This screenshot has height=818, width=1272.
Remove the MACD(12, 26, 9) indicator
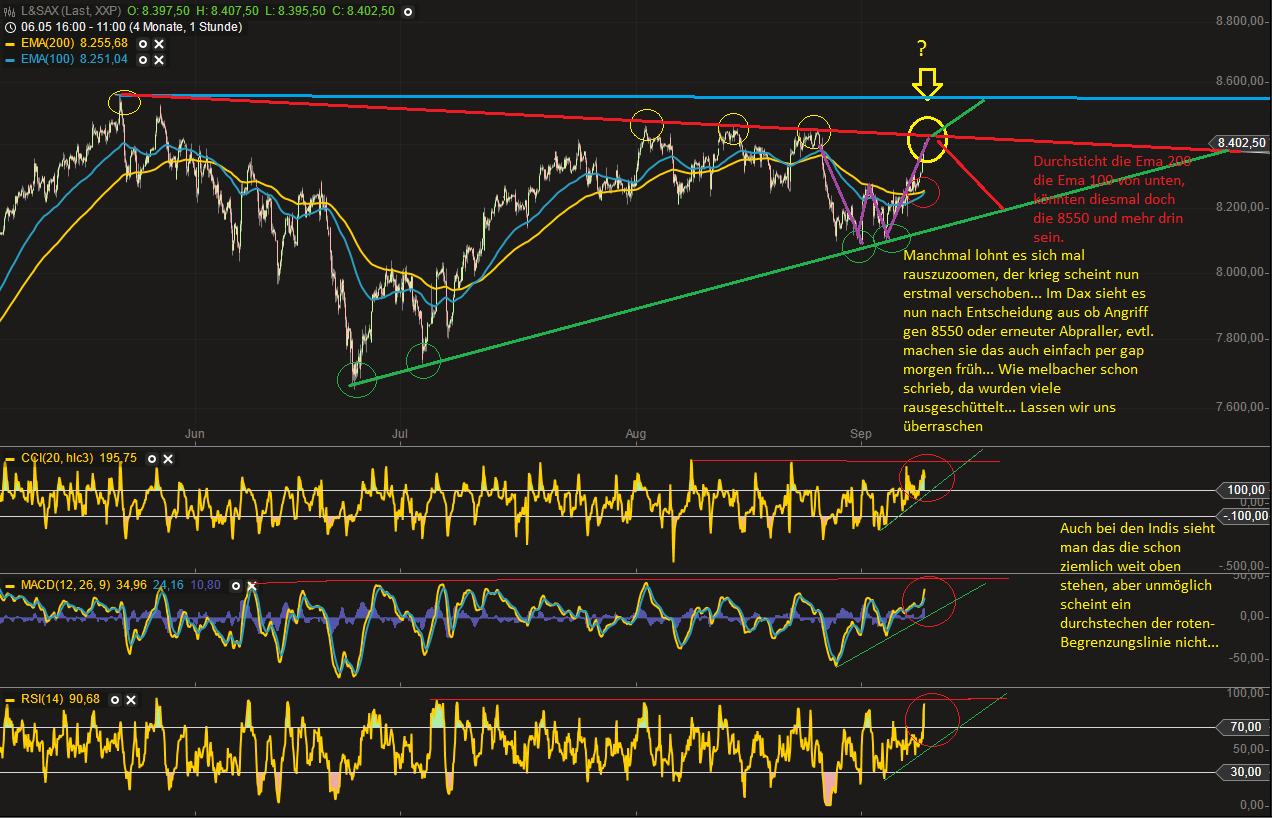[251, 585]
